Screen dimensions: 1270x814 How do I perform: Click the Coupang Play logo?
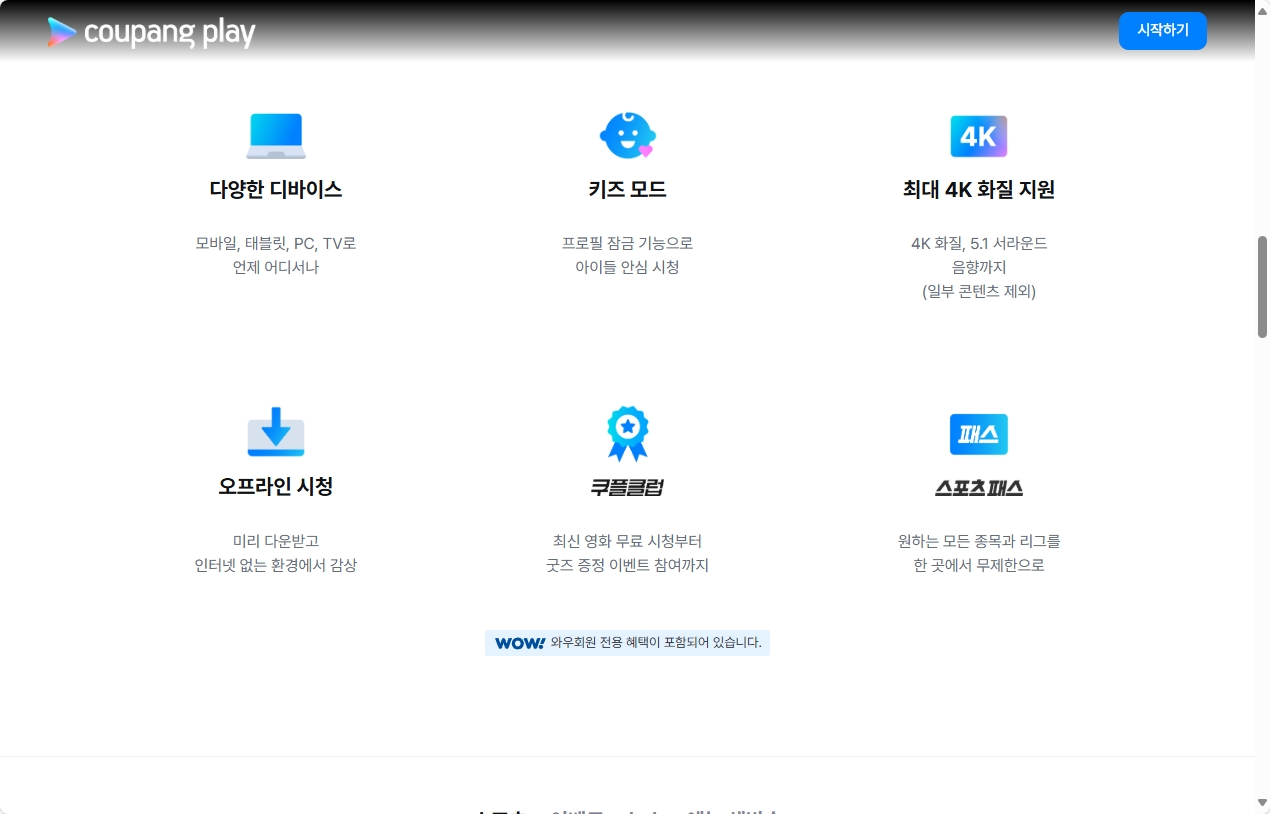[x=152, y=32]
